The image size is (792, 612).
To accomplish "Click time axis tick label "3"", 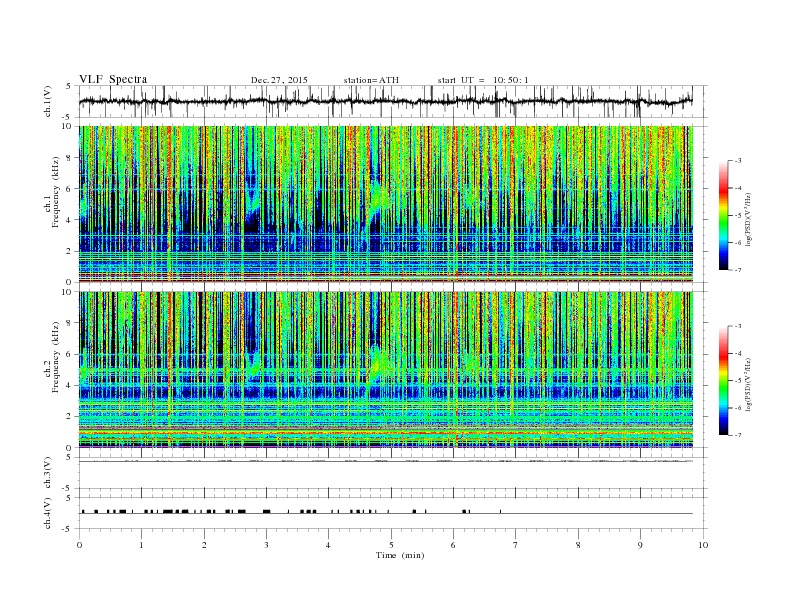I will pyautogui.click(x=266, y=545).
